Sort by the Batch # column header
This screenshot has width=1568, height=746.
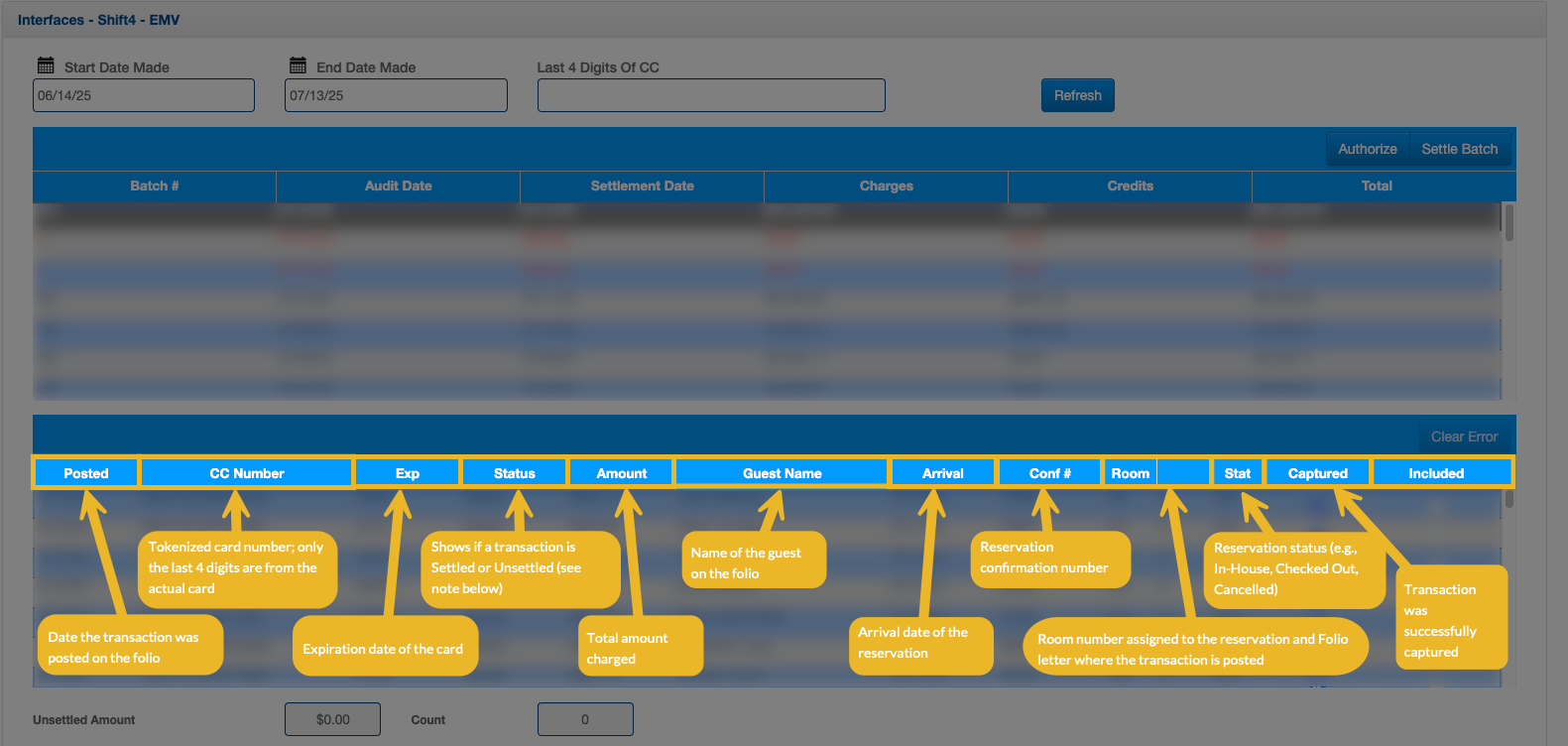coord(155,186)
